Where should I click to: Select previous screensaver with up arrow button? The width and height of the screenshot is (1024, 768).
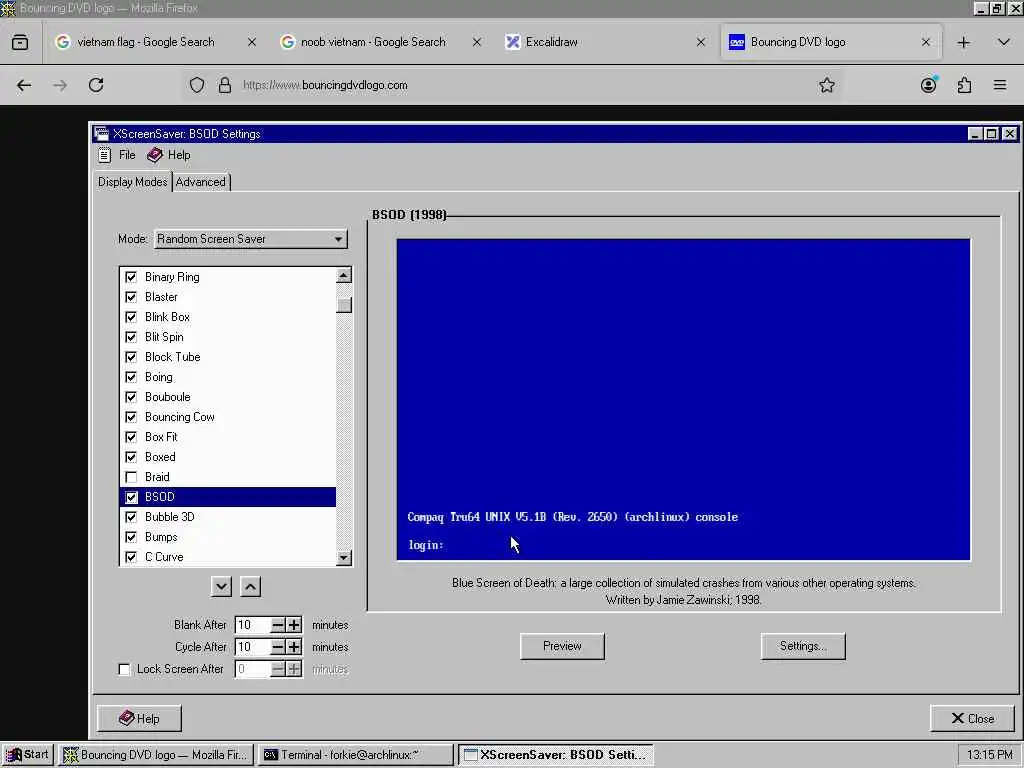click(x=251, y=586)
